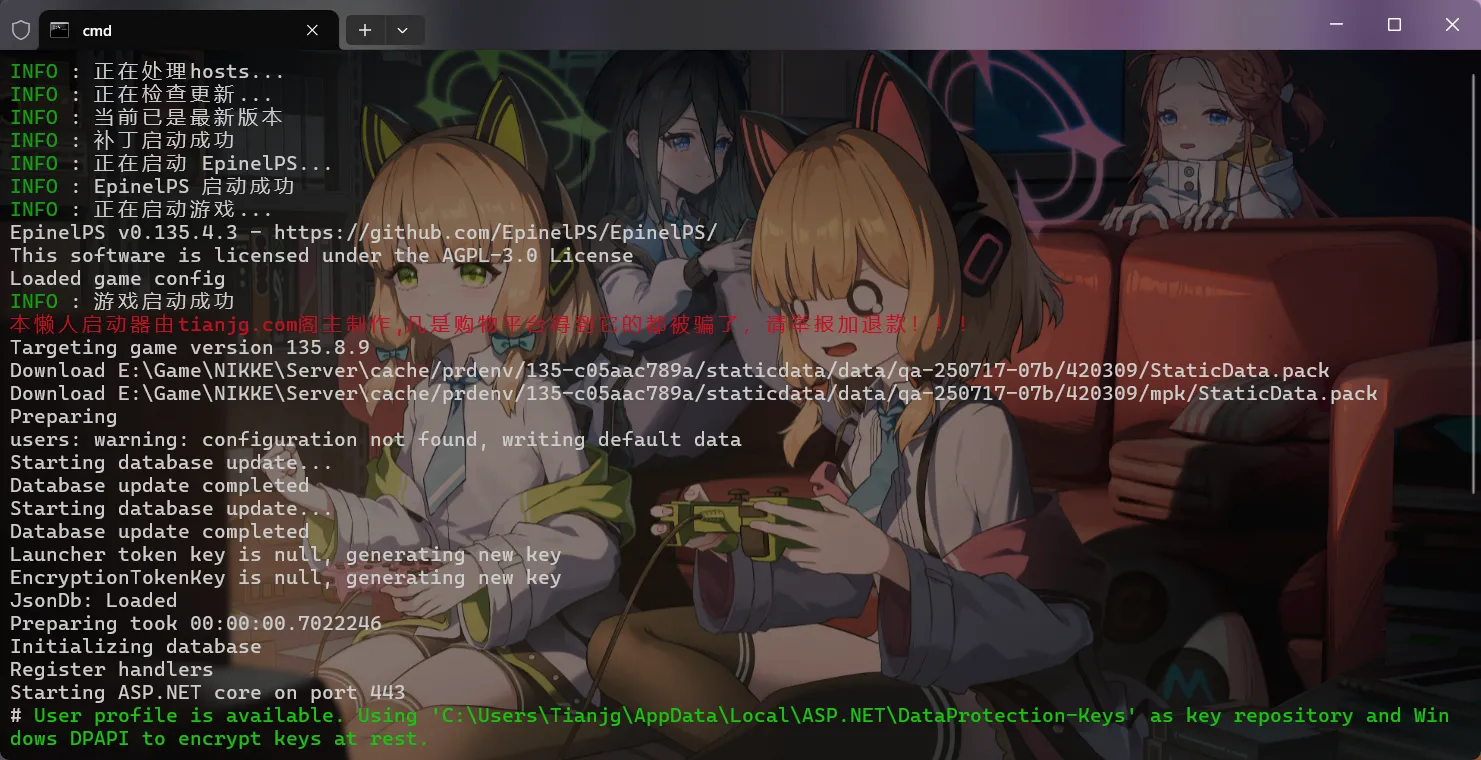Close the cmd tab

click(312, 30)
